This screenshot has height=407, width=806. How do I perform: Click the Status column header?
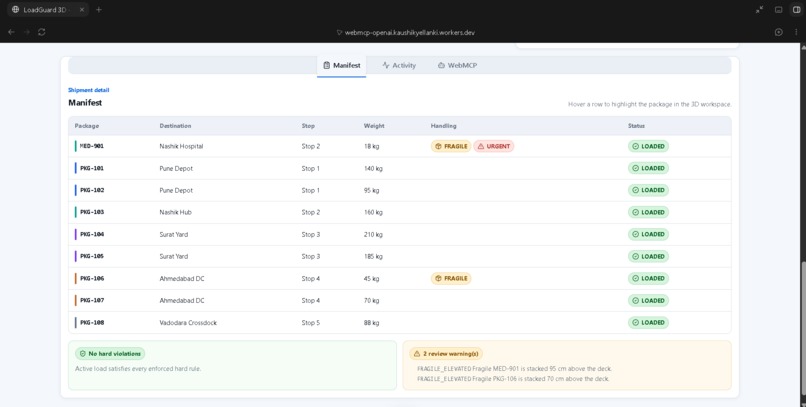tap(636, 126)
